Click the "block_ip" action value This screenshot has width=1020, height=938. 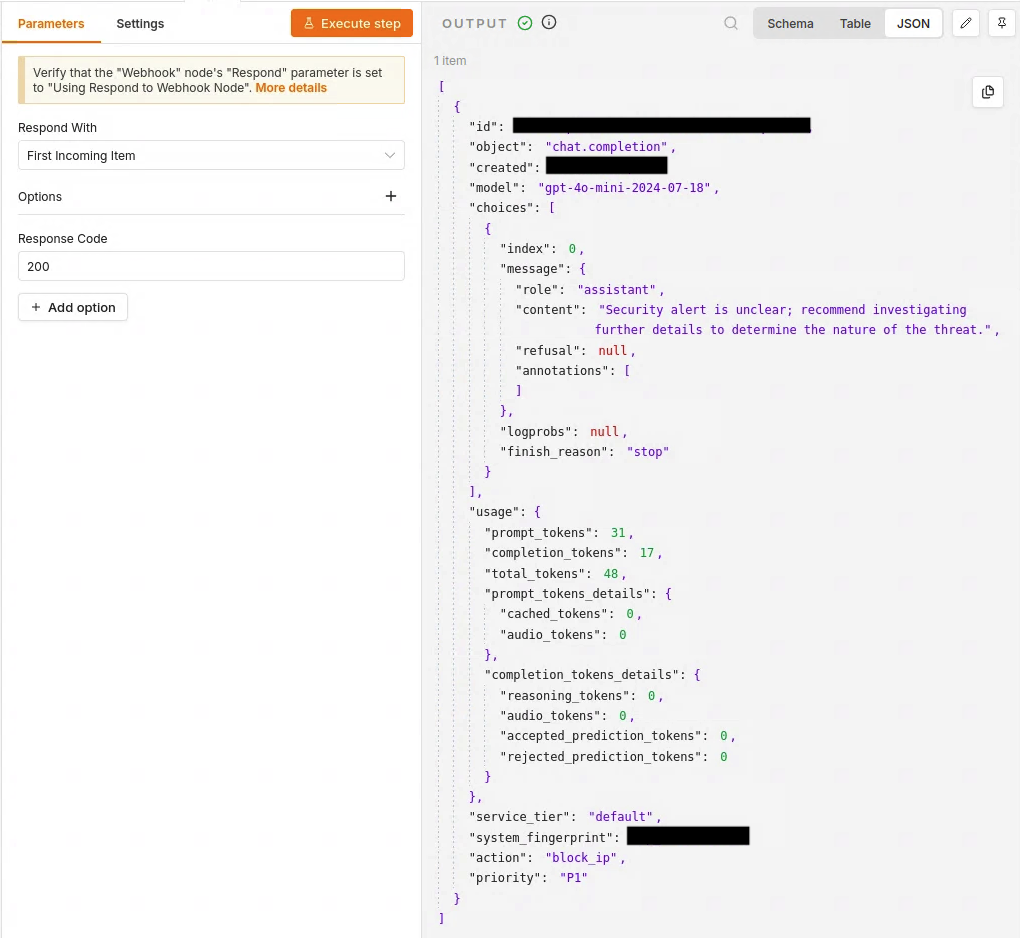point(581,858)
